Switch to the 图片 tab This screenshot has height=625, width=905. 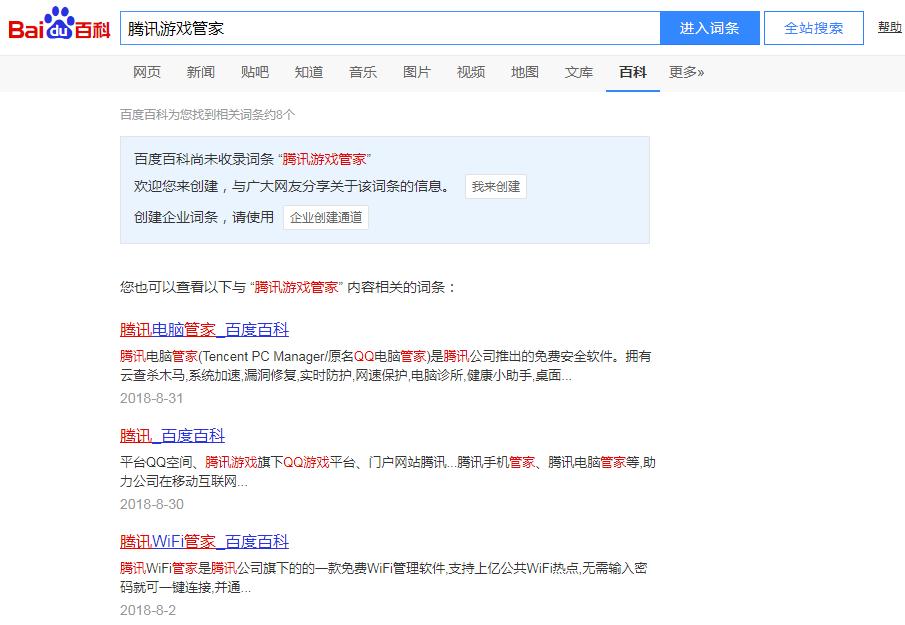pos(417,72)
